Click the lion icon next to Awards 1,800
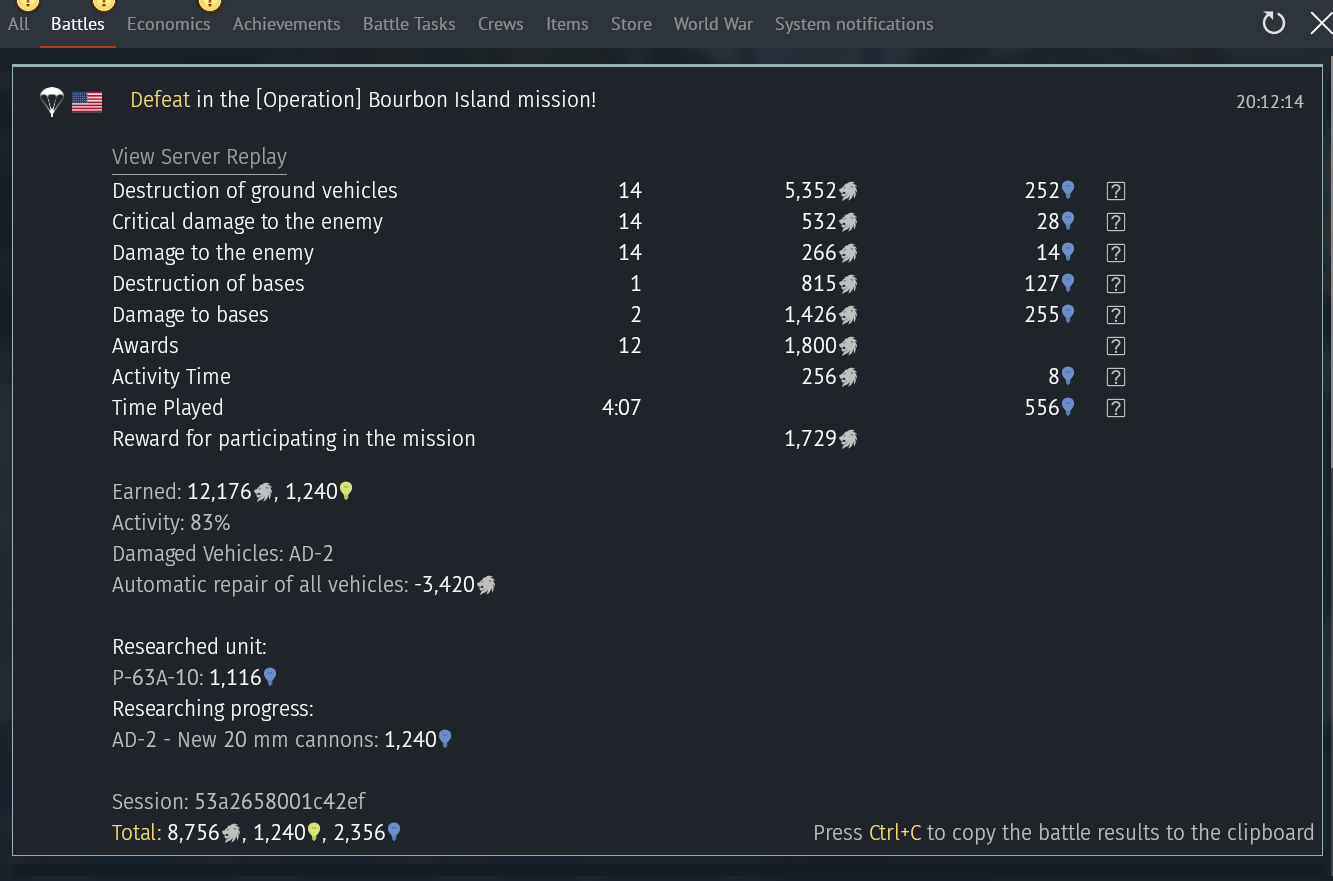Image resolution: width=1333 pixels, height=881 pixels. click(848, 346)
